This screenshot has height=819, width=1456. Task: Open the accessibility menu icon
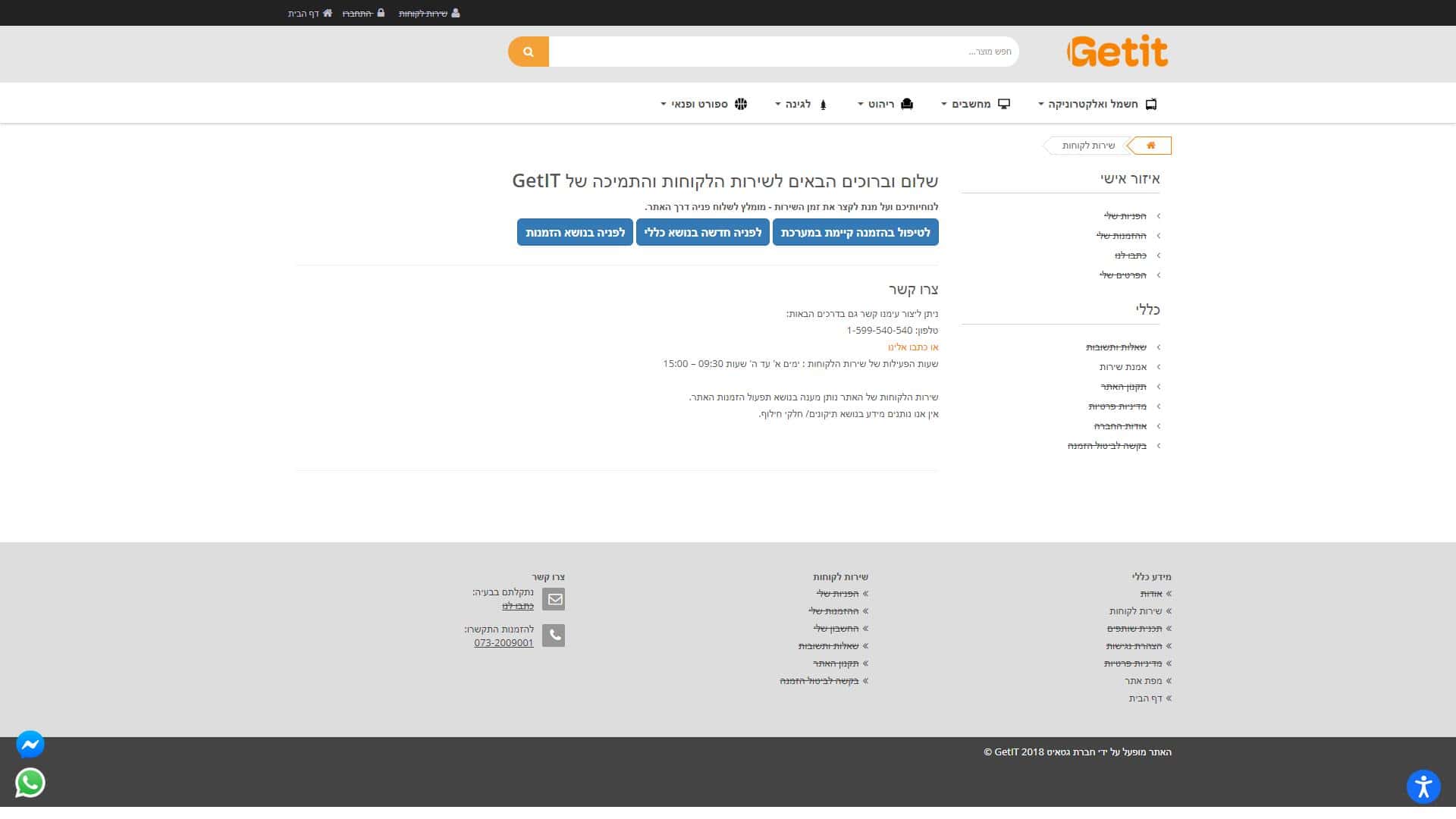(x=1423, y=786)
